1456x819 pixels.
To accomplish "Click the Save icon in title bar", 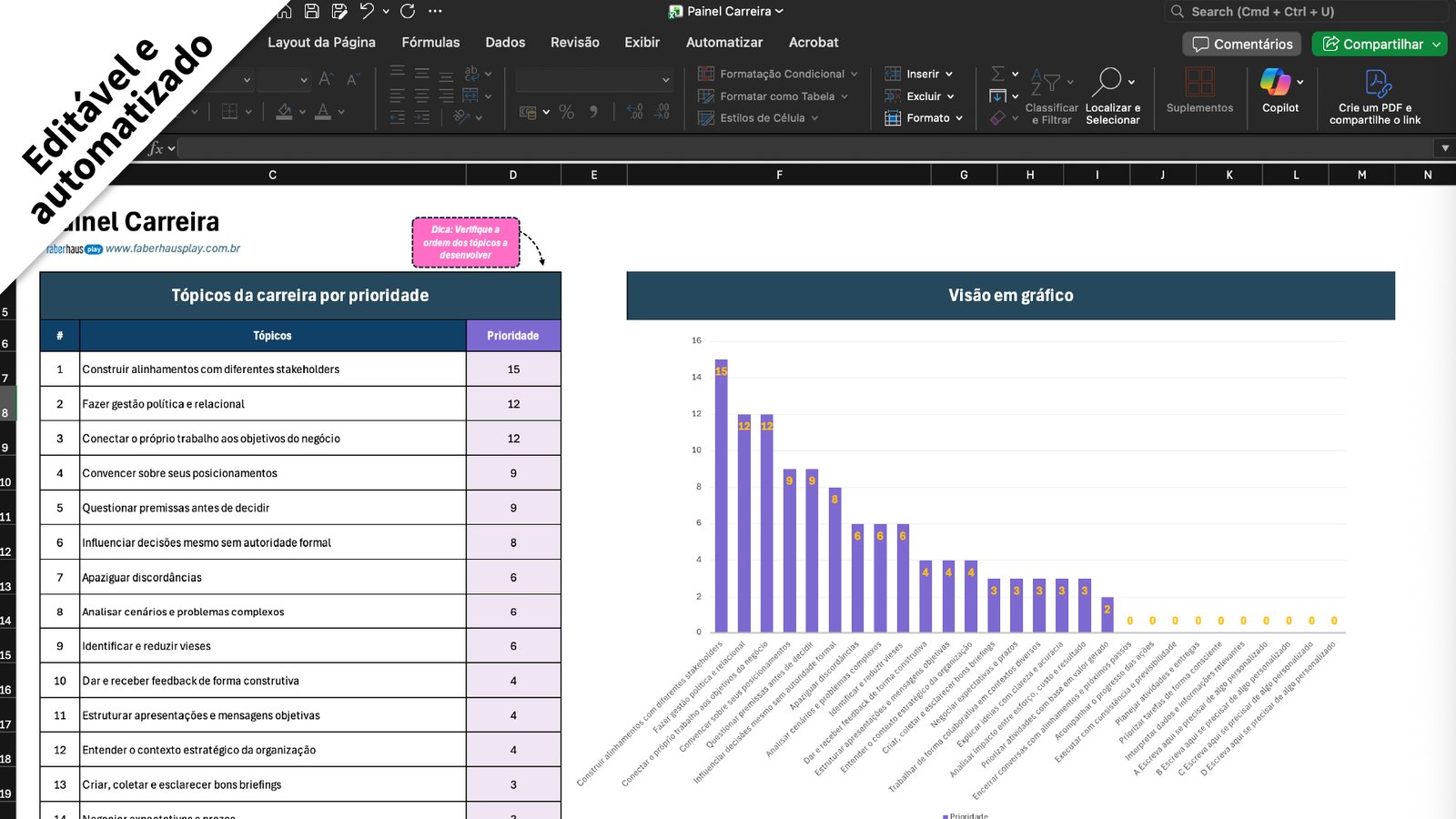I will [311, 11].
